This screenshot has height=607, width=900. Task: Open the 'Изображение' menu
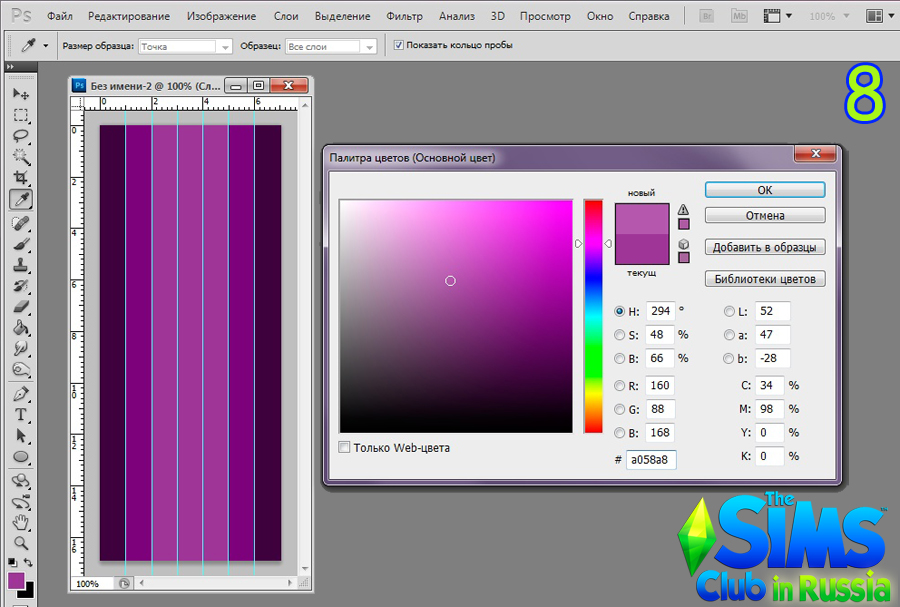(221, 16)
